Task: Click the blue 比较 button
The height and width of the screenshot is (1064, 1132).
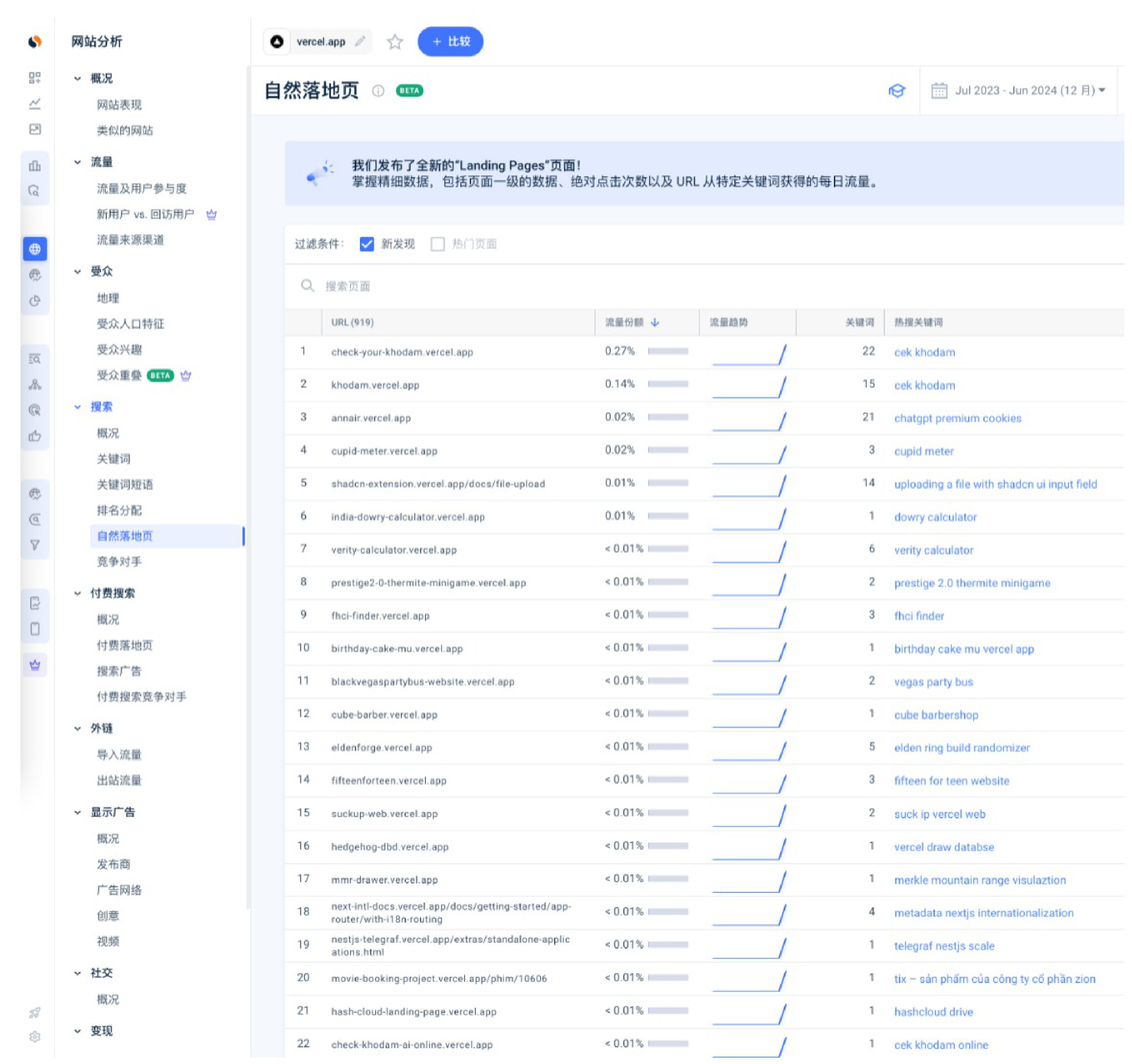Action: pyautogui.click(x=450, y=42)
